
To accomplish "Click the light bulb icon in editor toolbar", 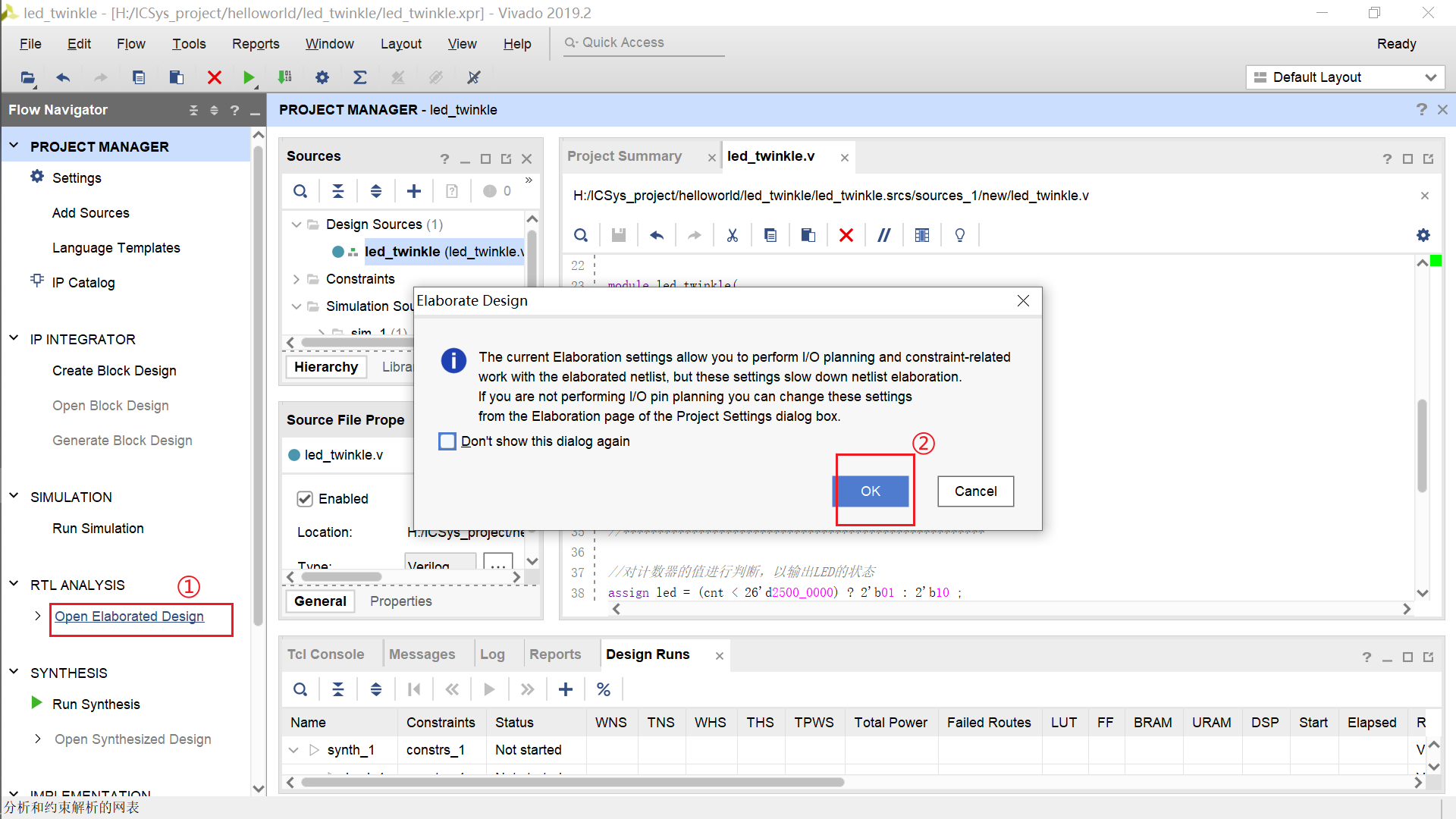I will 959,235.
